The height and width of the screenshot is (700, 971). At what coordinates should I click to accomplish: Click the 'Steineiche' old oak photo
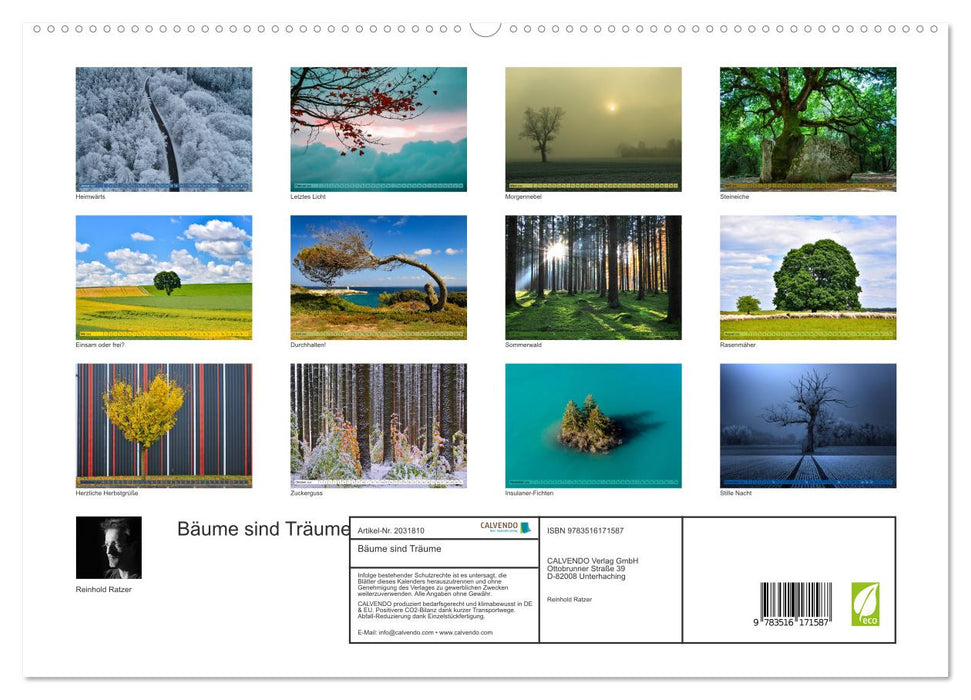pos(806,128)
